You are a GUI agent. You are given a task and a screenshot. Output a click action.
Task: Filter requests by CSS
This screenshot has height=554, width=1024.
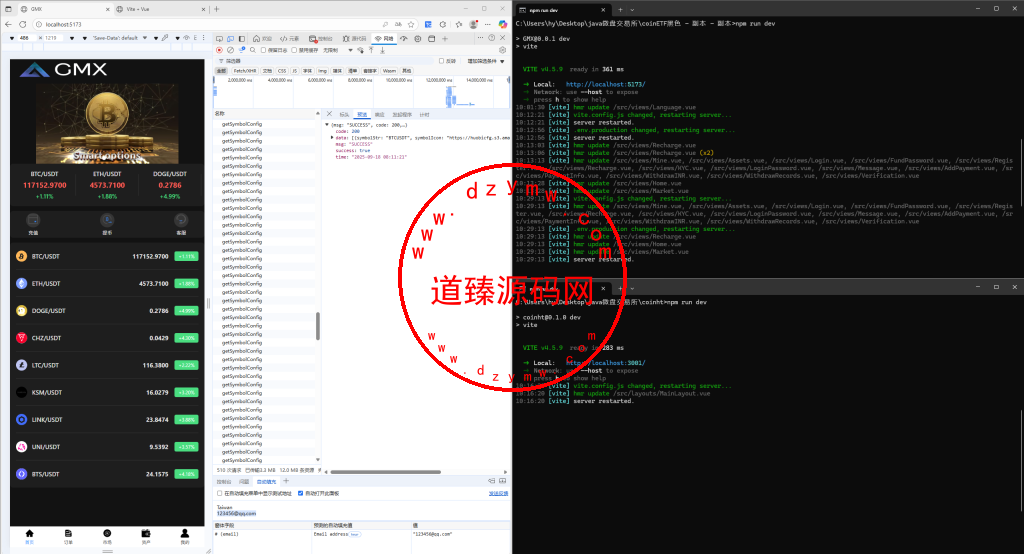coord(282,71)
